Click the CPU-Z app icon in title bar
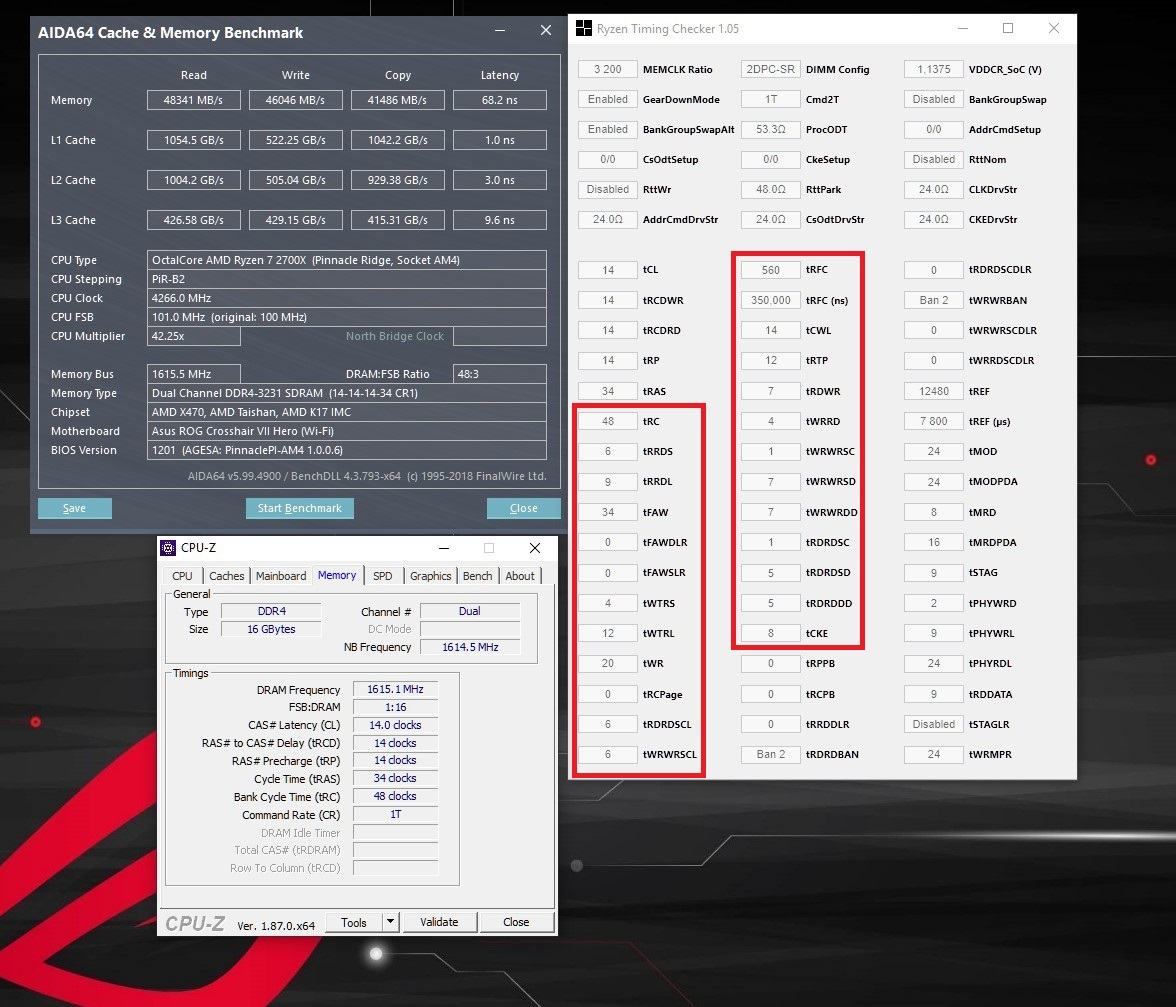1176x1007 pixels. (169, 547)
